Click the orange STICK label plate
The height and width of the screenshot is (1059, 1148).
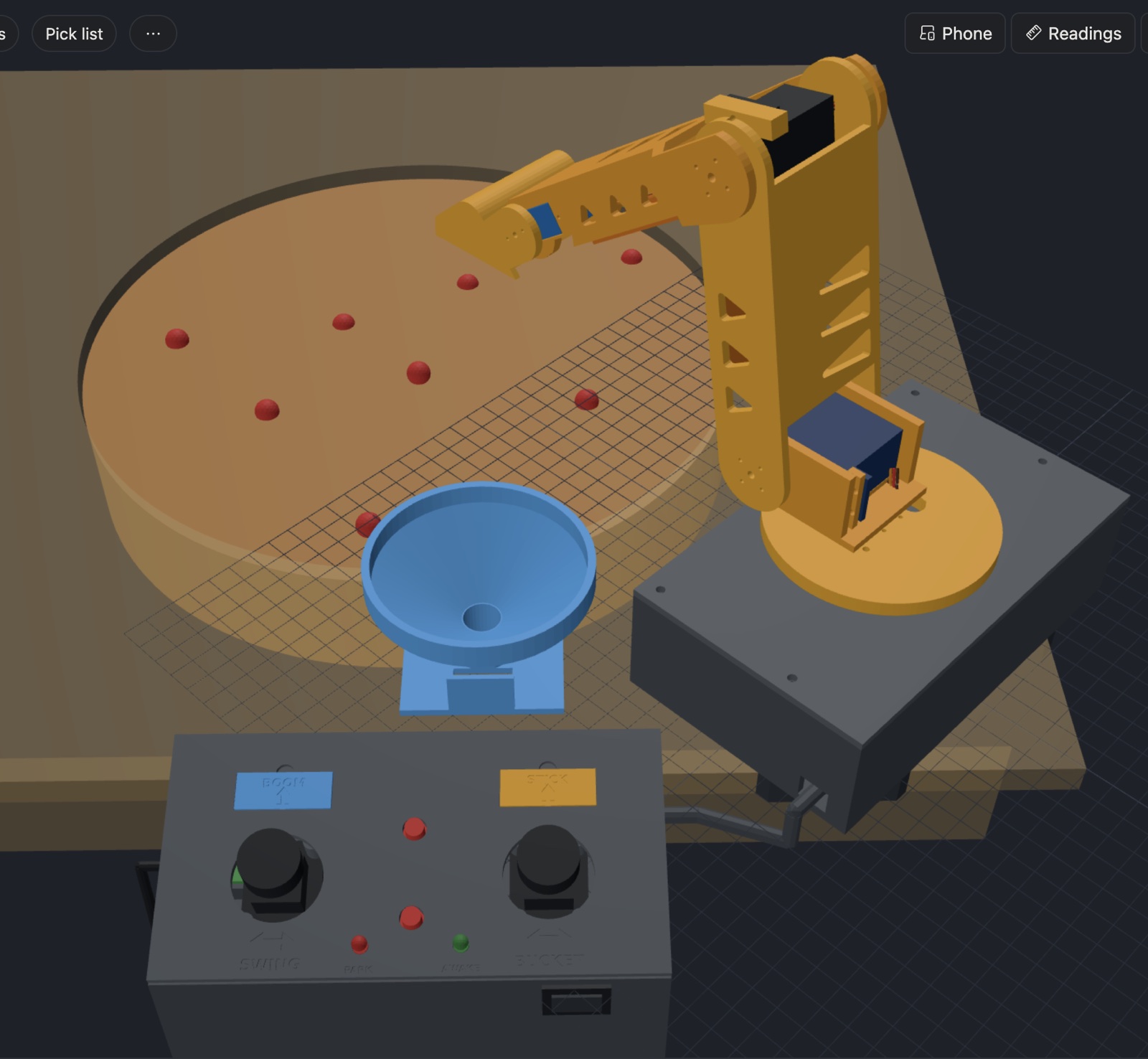pyautogui.click(x=547, y=787)
